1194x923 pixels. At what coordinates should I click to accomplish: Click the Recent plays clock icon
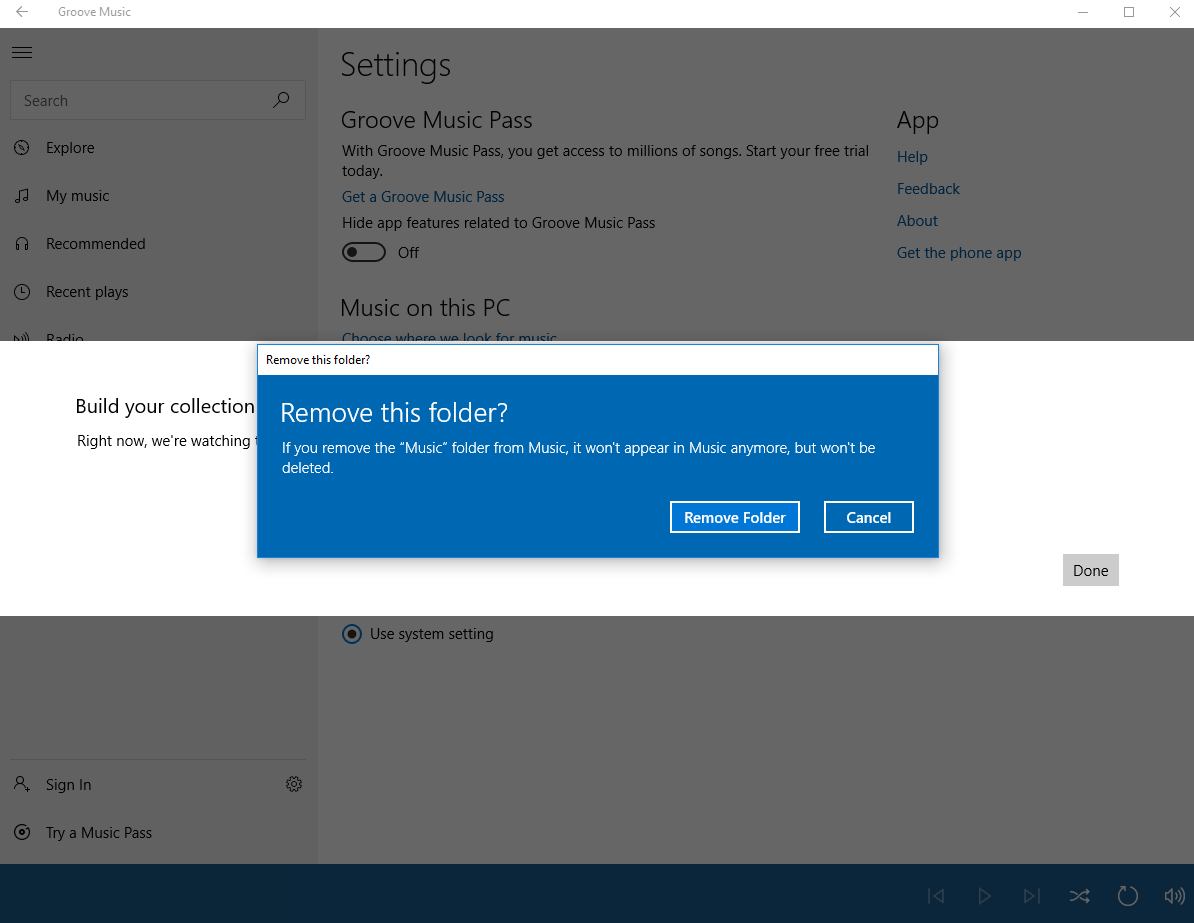coord(22,292)
